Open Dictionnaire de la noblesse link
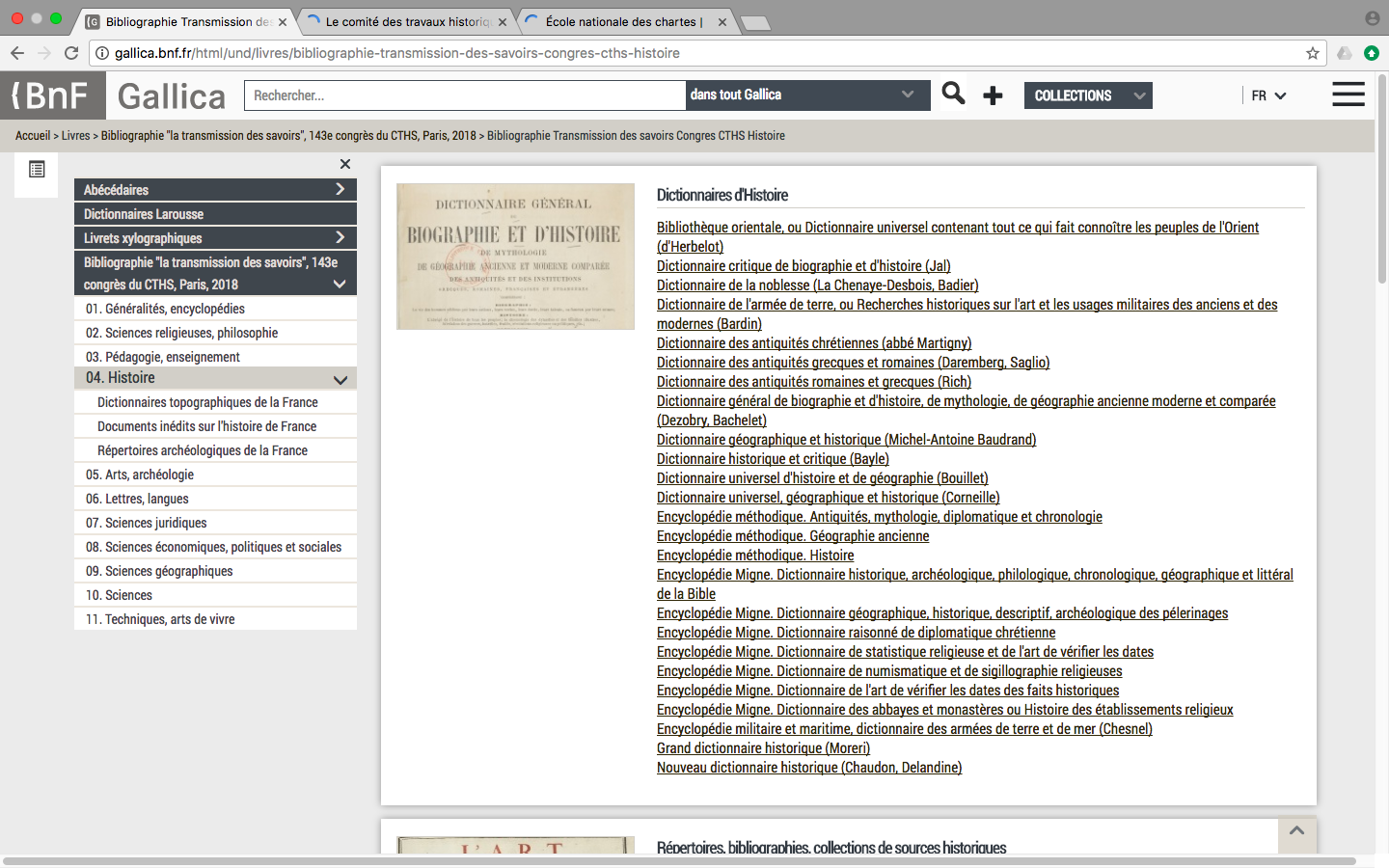This screenshot has width=1389, height=868. (x=818, y=285)
